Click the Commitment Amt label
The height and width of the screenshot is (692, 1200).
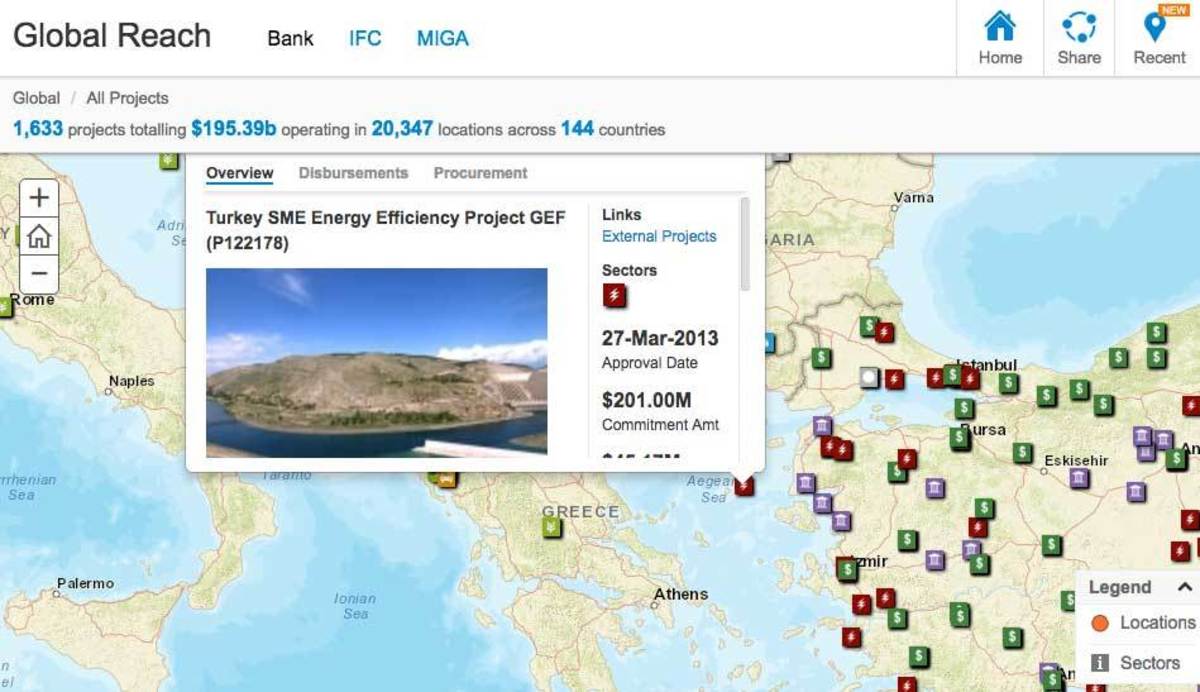[x=661, y=425]
